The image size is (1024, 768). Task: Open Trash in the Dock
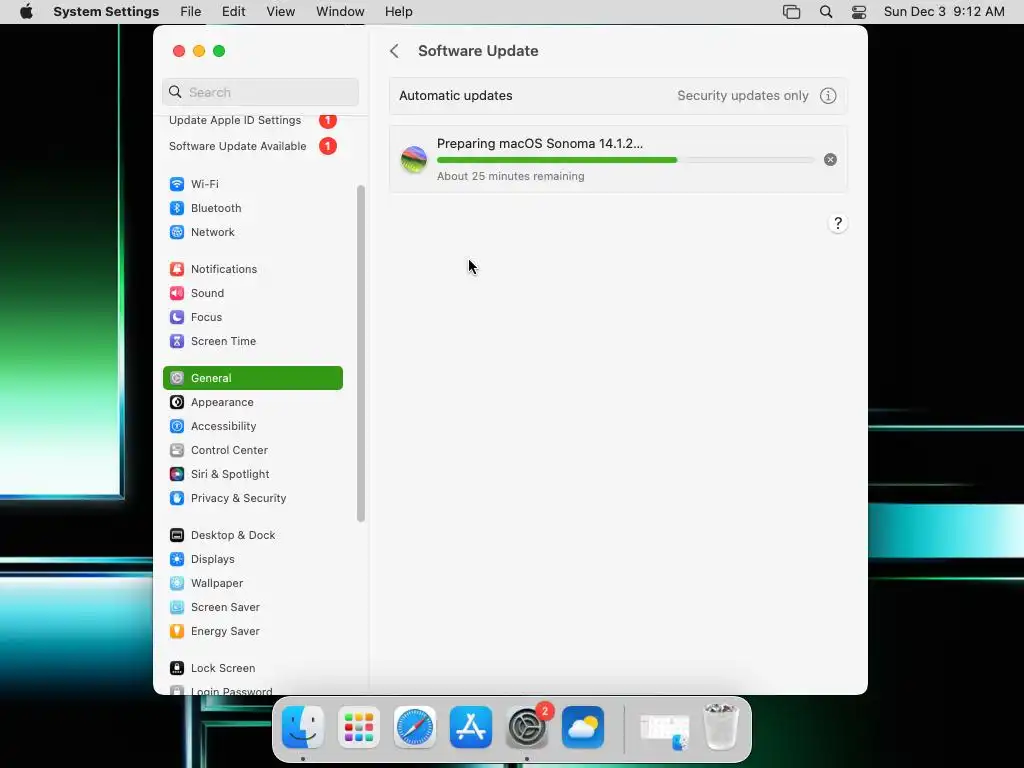click(x=721, y=727)
